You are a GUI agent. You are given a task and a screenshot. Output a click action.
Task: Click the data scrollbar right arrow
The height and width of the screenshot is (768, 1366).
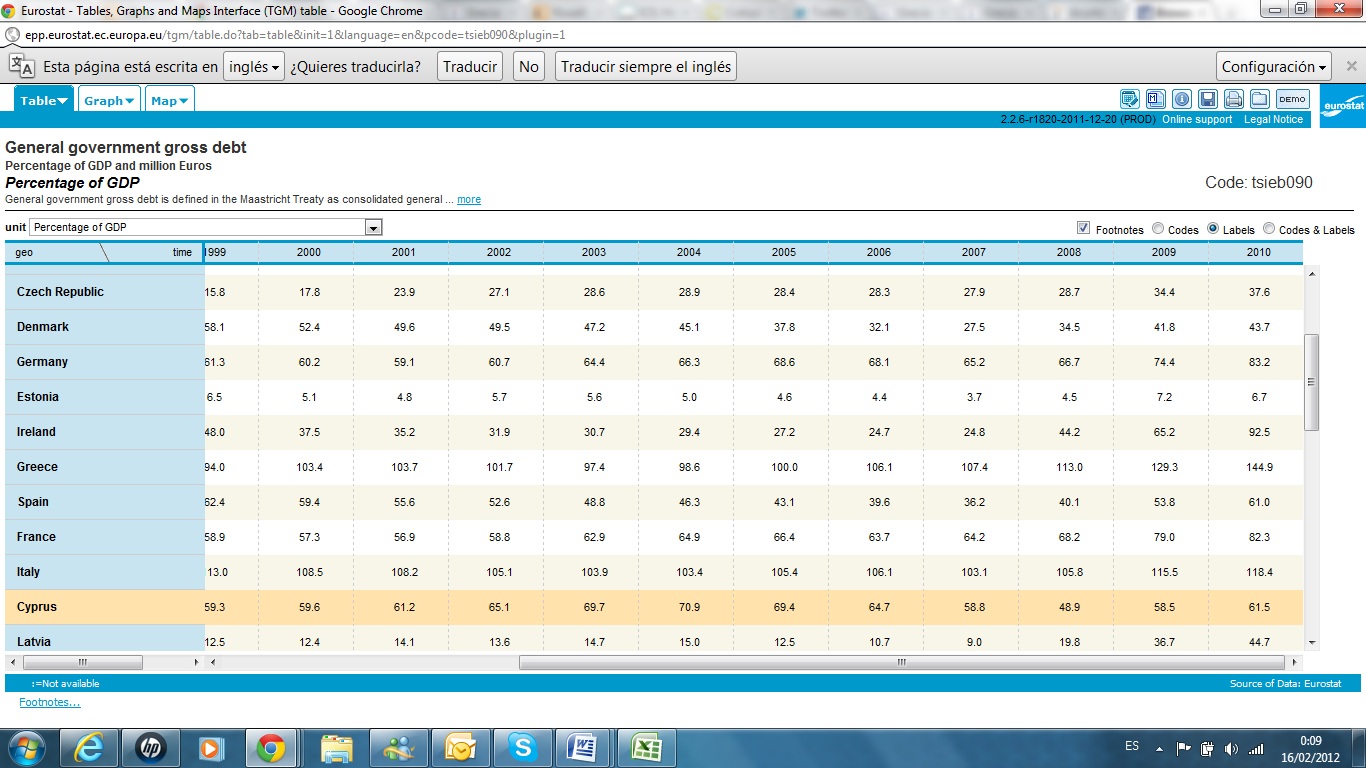(x=1296, y=662)
